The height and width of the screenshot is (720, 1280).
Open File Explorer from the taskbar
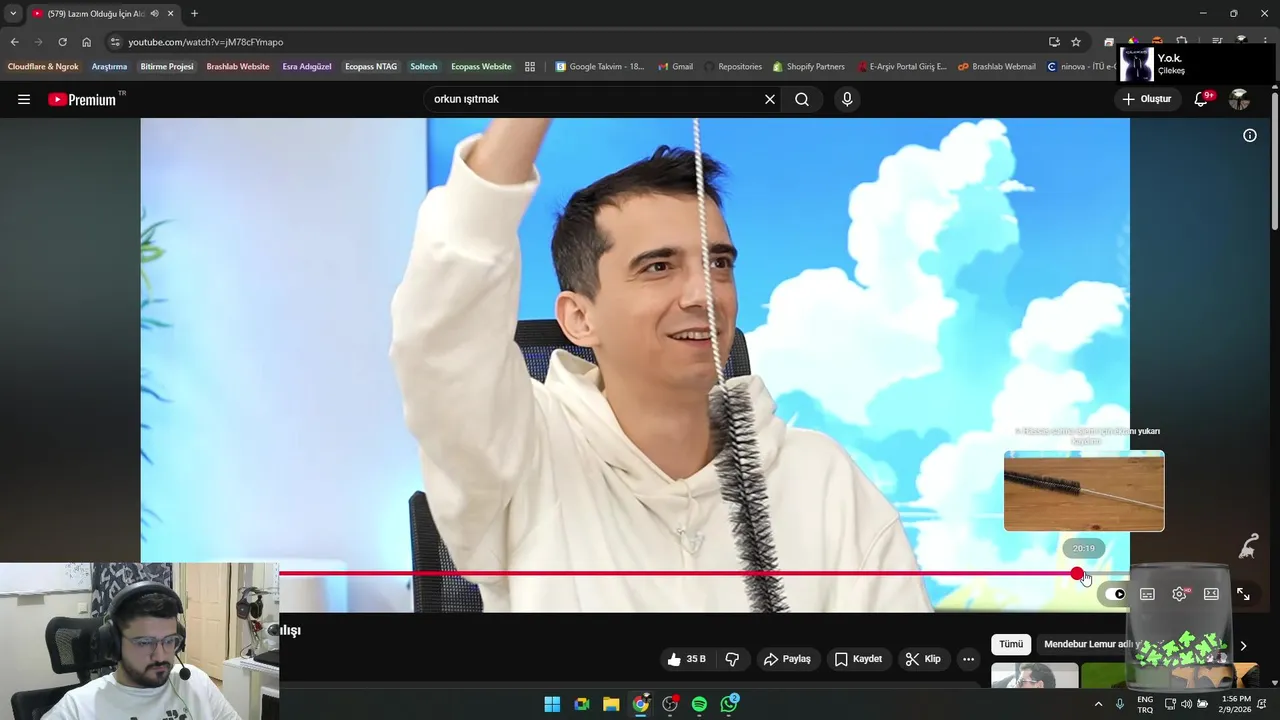coord(611,704)
